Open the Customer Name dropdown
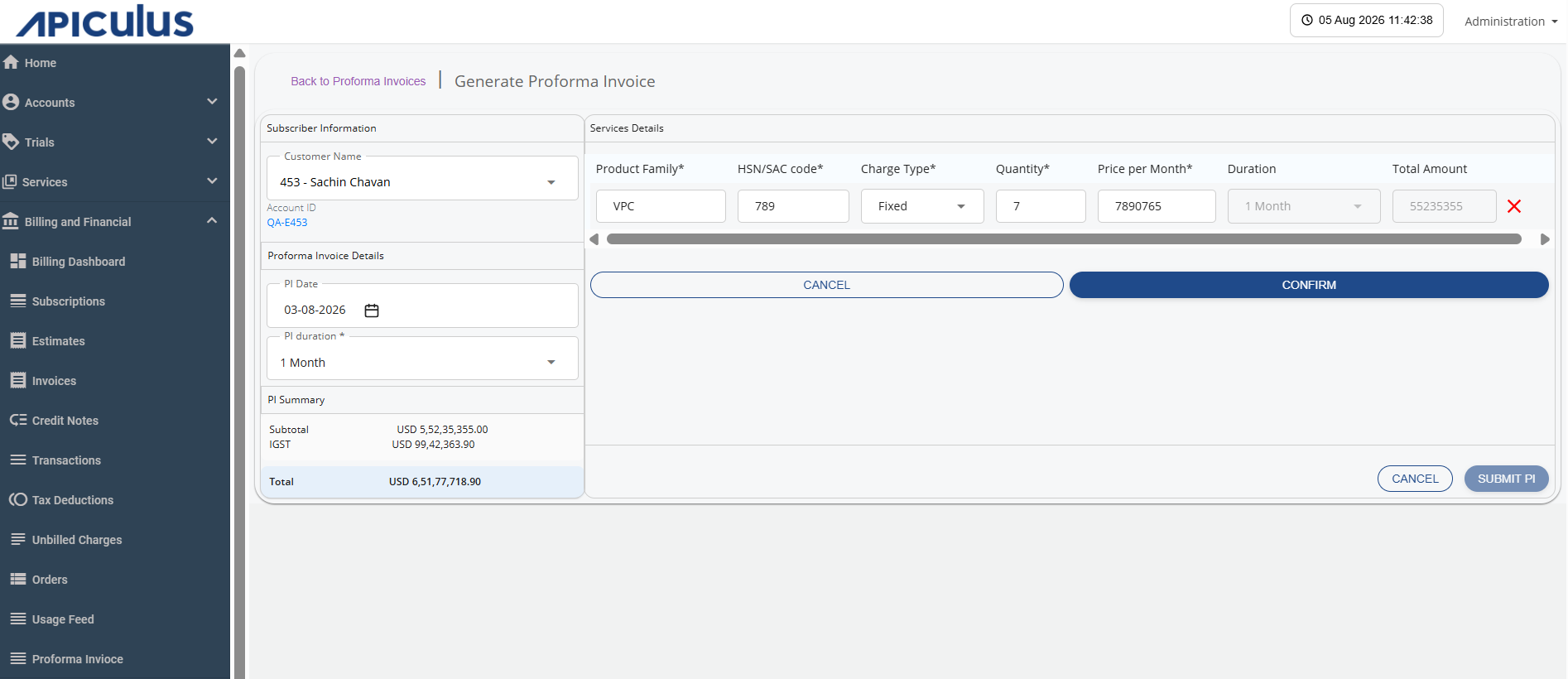 pyautogui.click(x=551, y=182)
